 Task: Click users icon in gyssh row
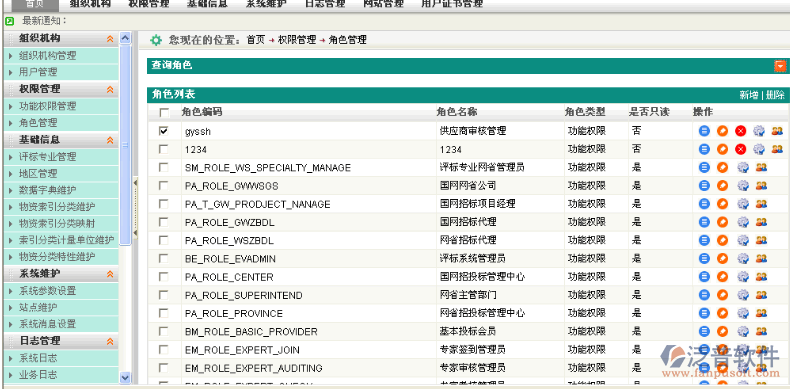777,131
